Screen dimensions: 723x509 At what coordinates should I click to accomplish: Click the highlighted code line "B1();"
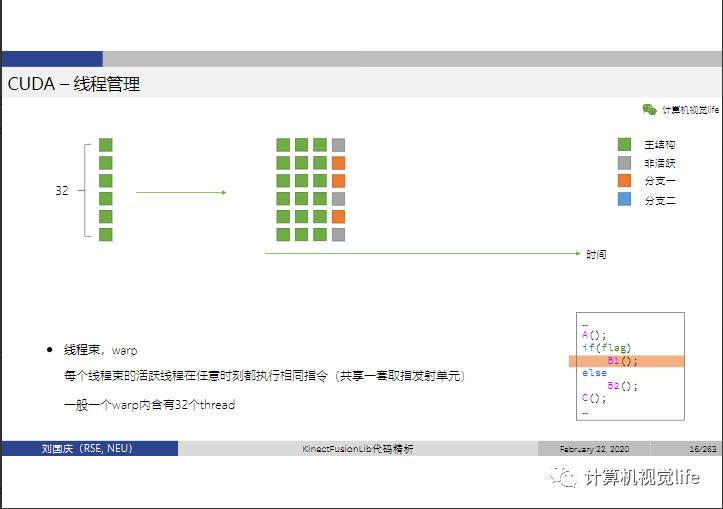tap(626, 361)
